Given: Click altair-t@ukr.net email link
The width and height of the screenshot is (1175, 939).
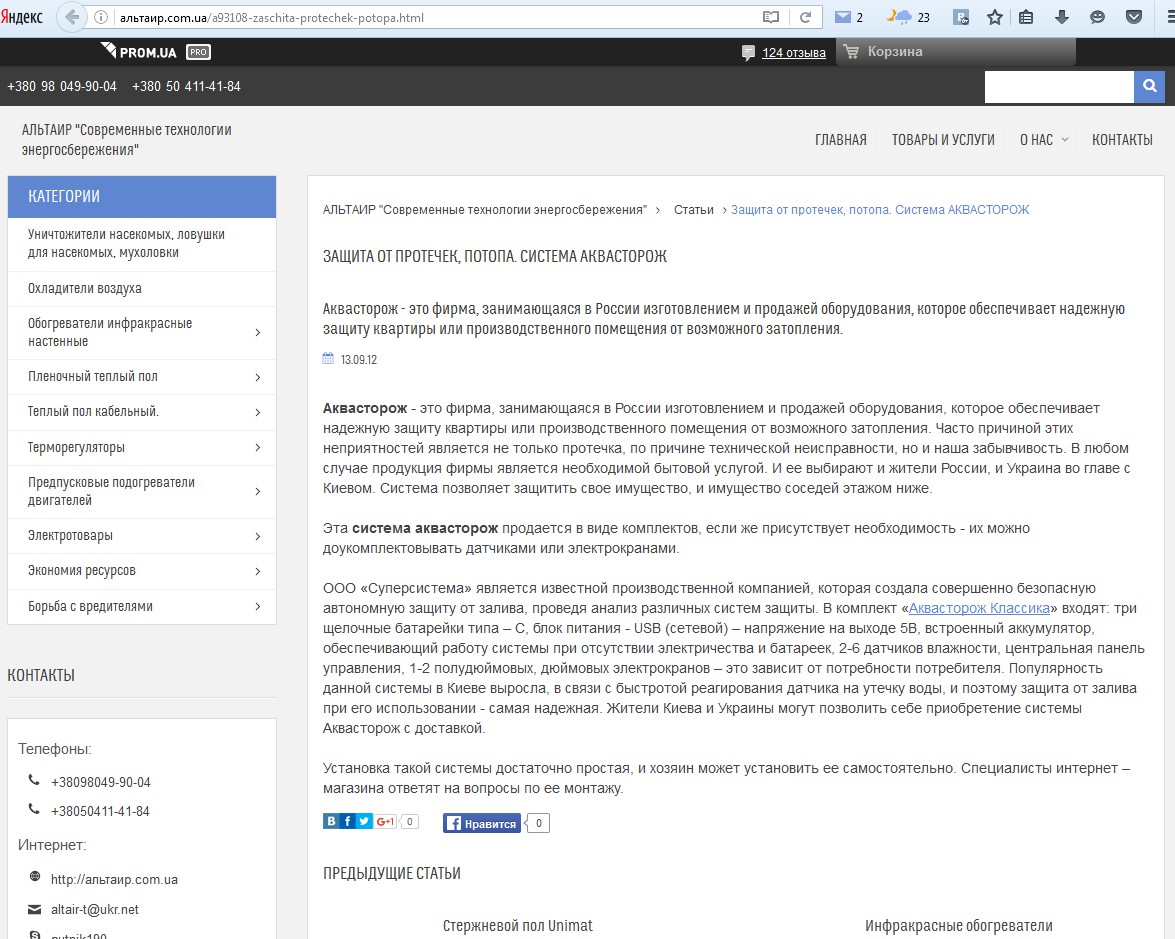Looking at the screenshot, I should (x=94, y=909).
